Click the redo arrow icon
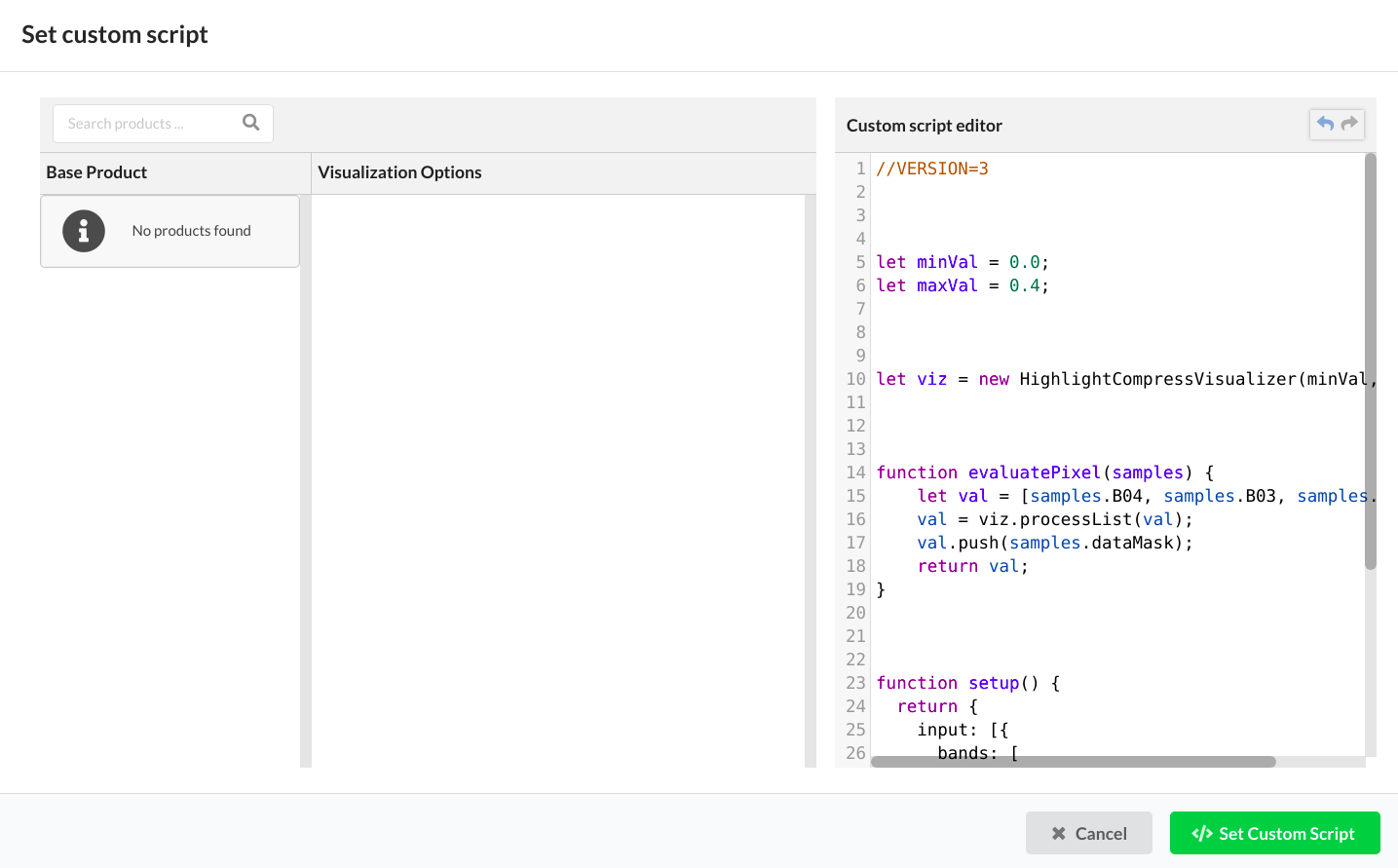 [1349, 124]
